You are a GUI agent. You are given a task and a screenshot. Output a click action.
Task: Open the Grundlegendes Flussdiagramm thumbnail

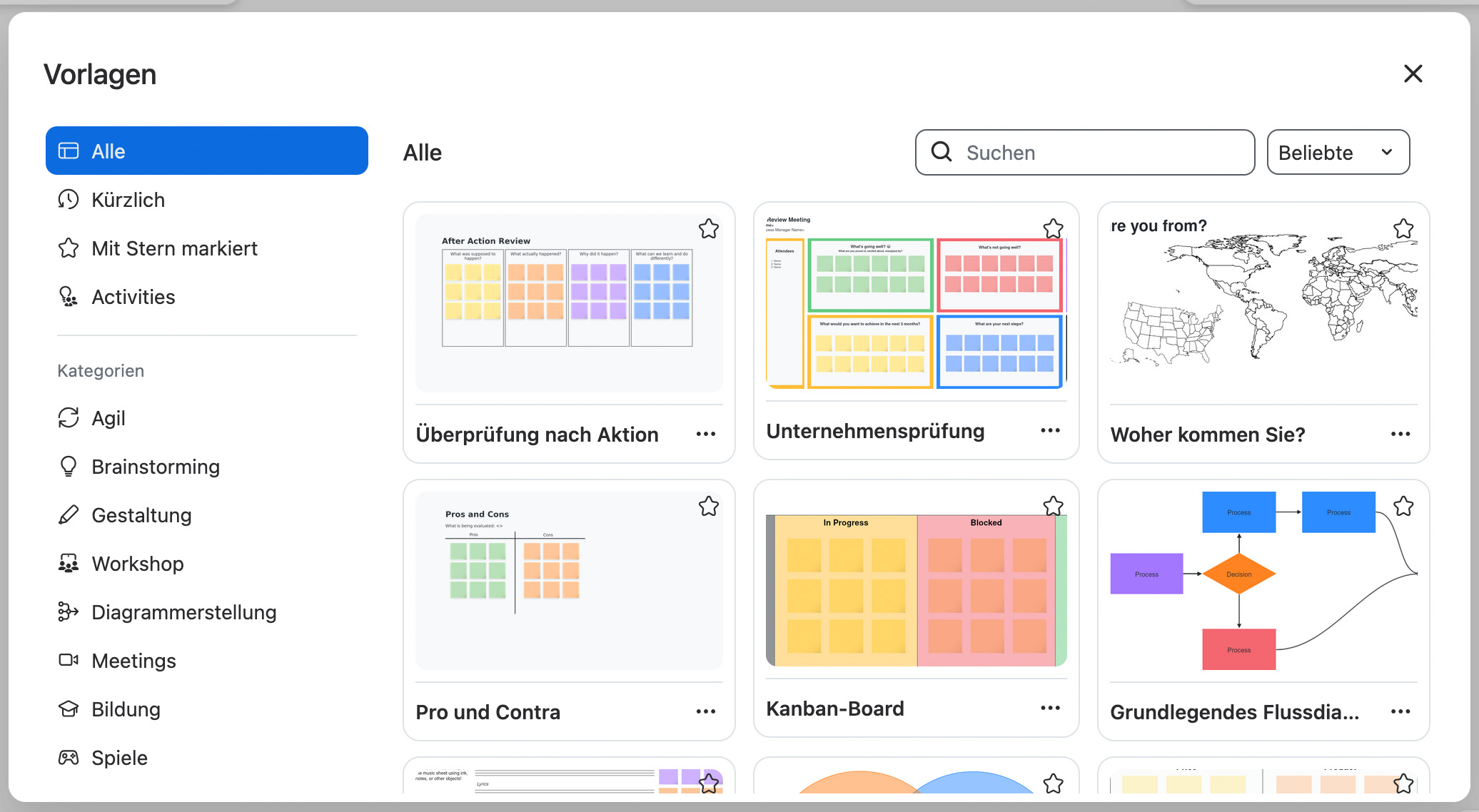[1262, 580]
